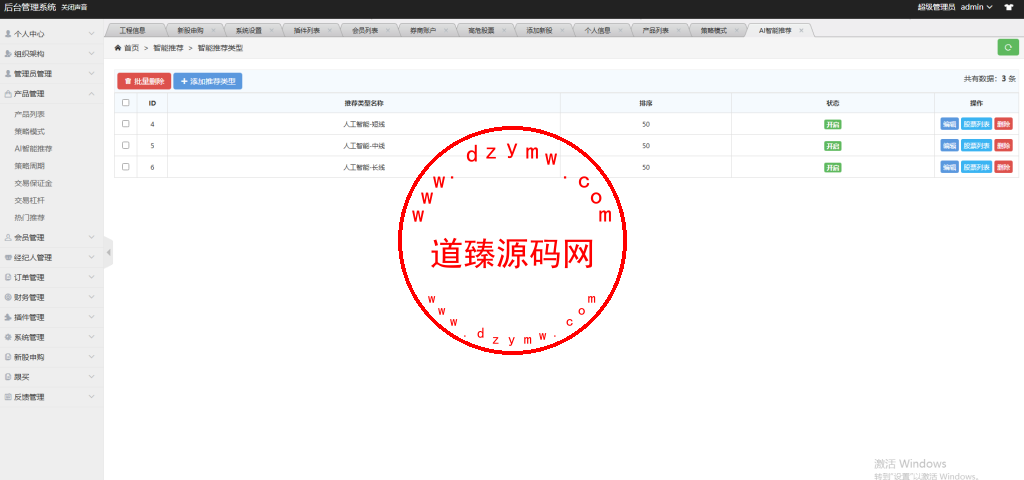Click the 插件管理 icon in sidebar

[x=8, y=317]
